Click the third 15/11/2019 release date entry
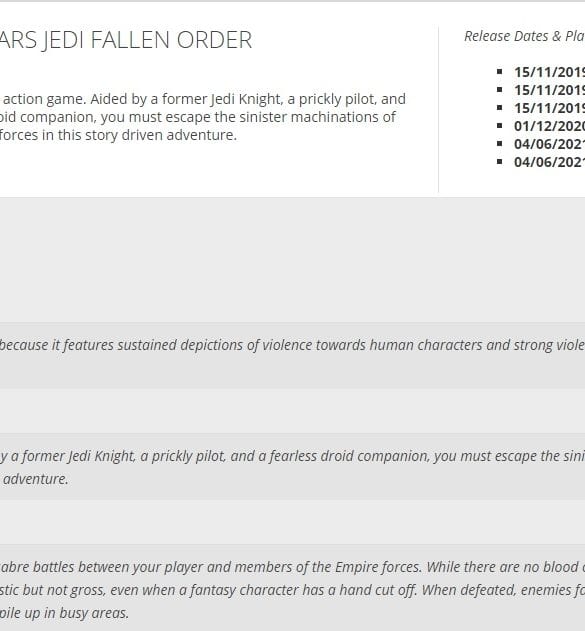The image size is (585, 631). point(549,108)
